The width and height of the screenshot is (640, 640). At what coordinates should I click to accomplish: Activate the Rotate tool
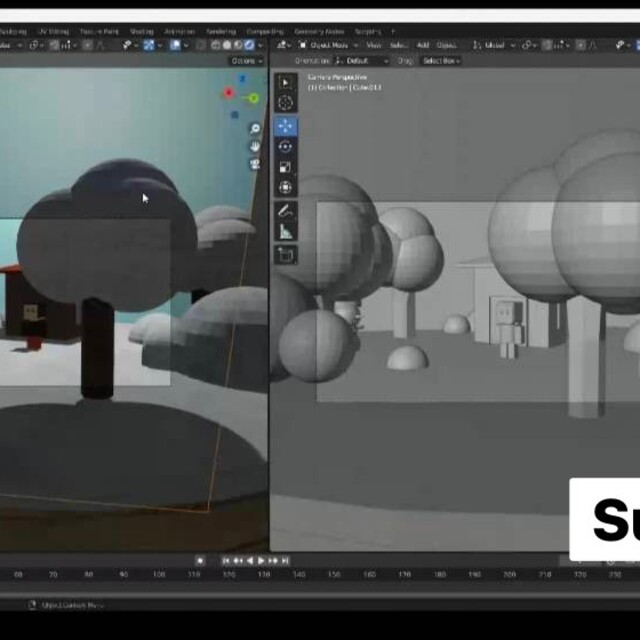285,147
